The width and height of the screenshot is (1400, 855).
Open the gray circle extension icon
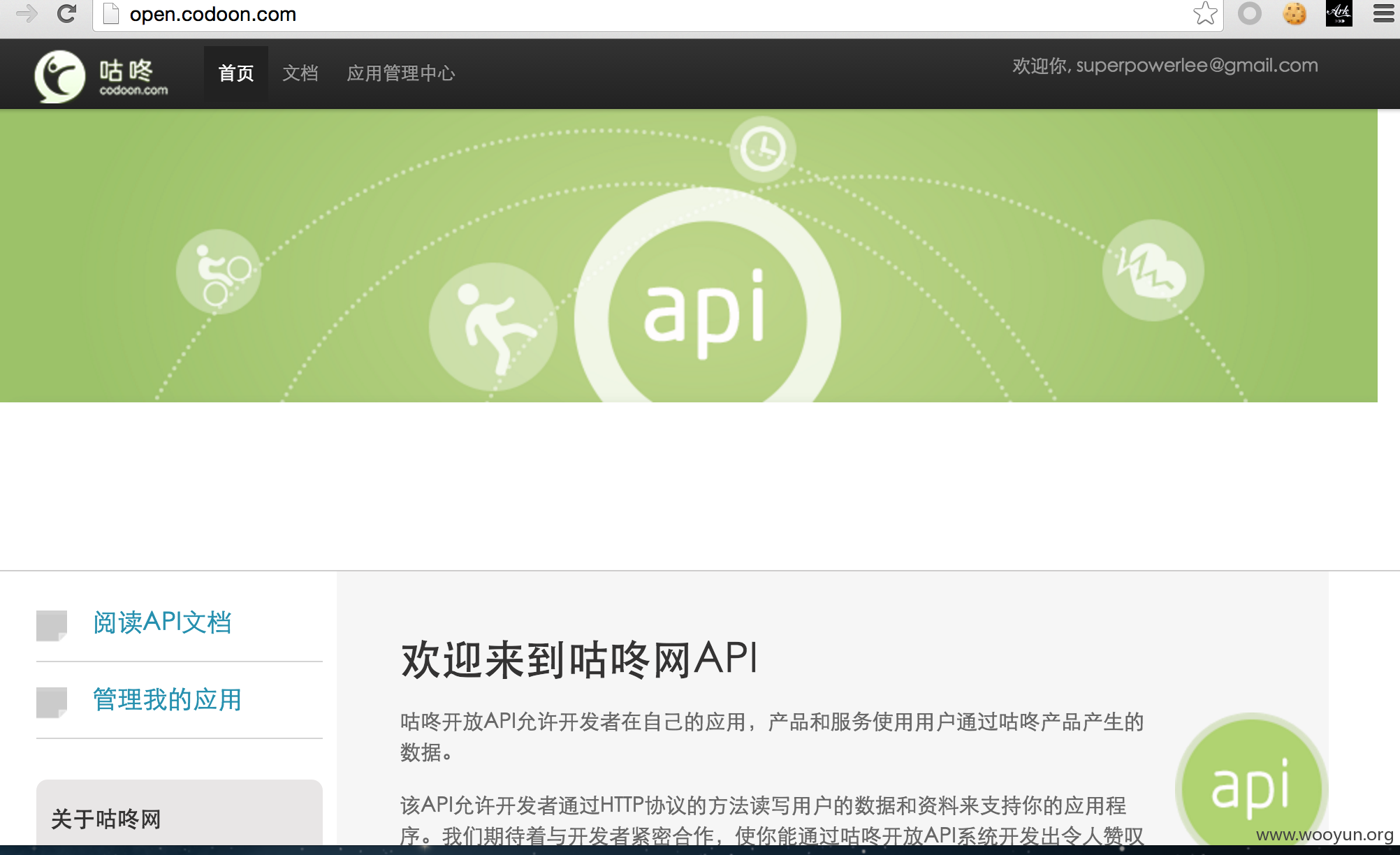(x=1250, y=13)
